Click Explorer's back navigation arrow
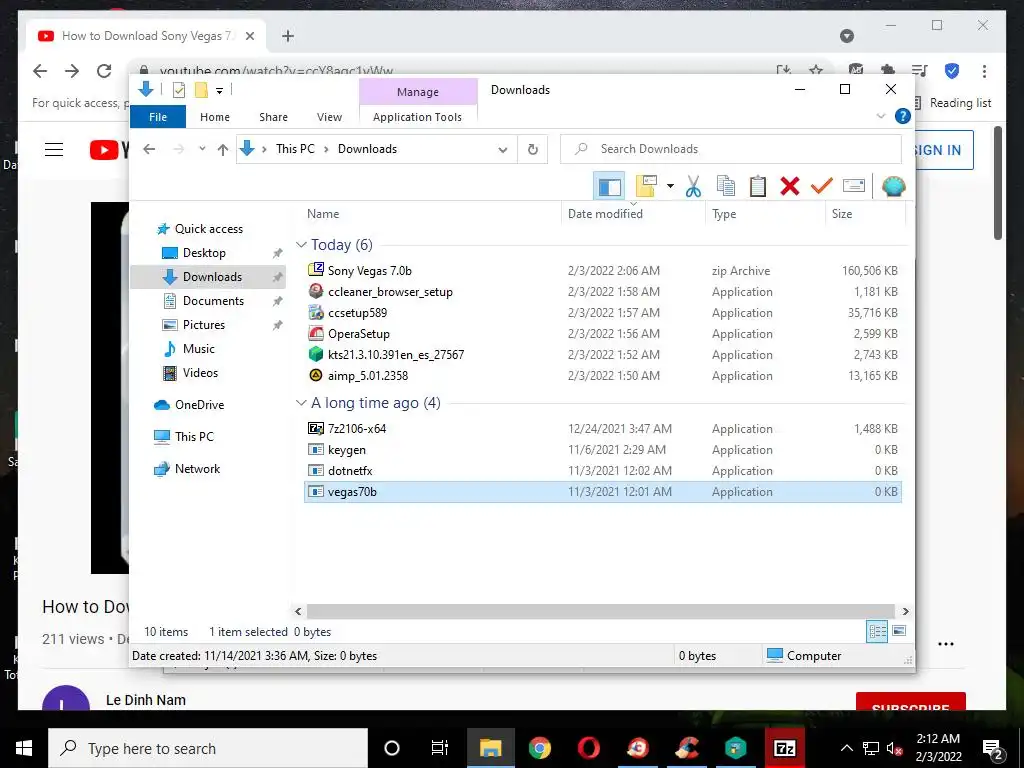Screen dimensions: 1024x768 point(149,149)
